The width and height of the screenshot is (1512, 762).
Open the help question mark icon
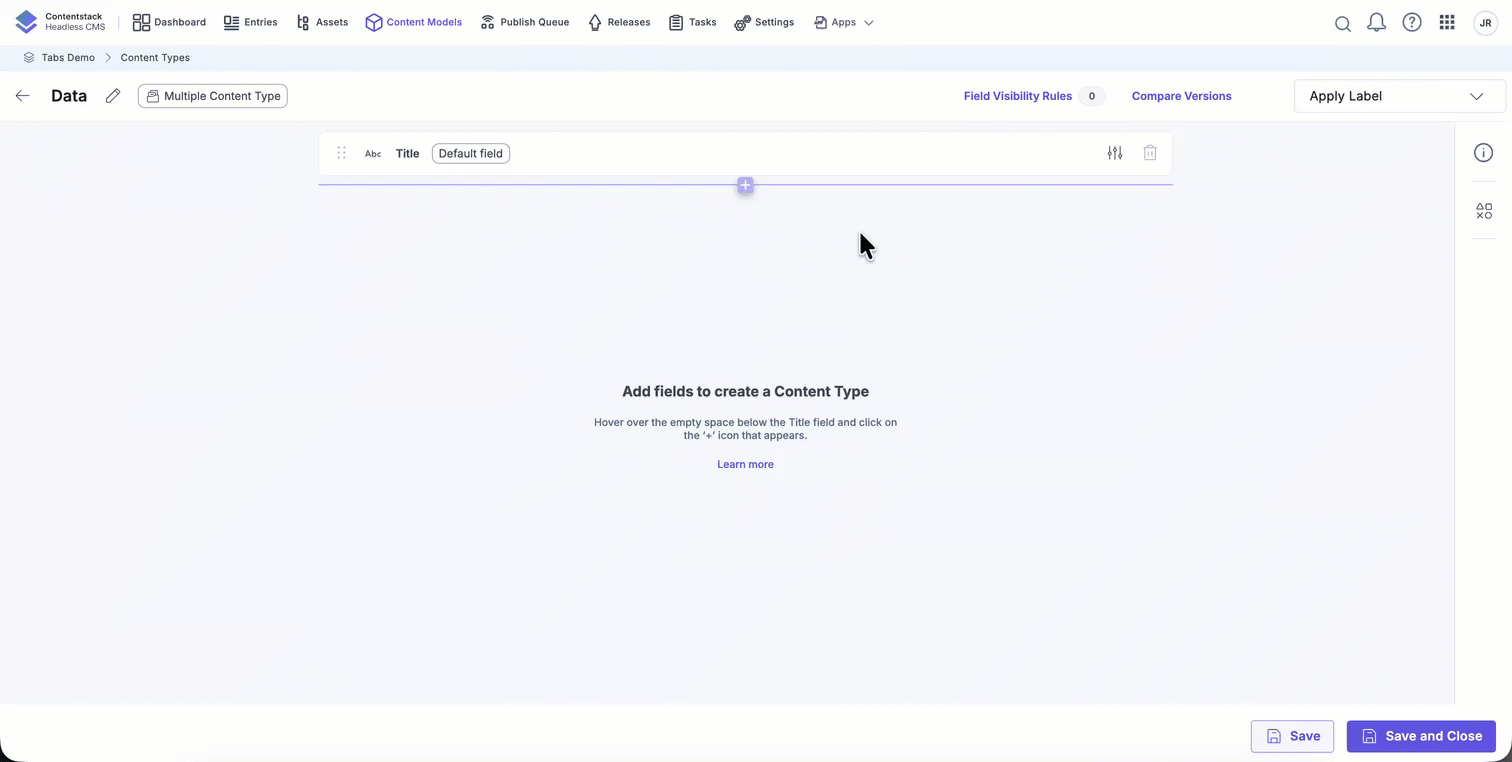(x=1412, y=22)
